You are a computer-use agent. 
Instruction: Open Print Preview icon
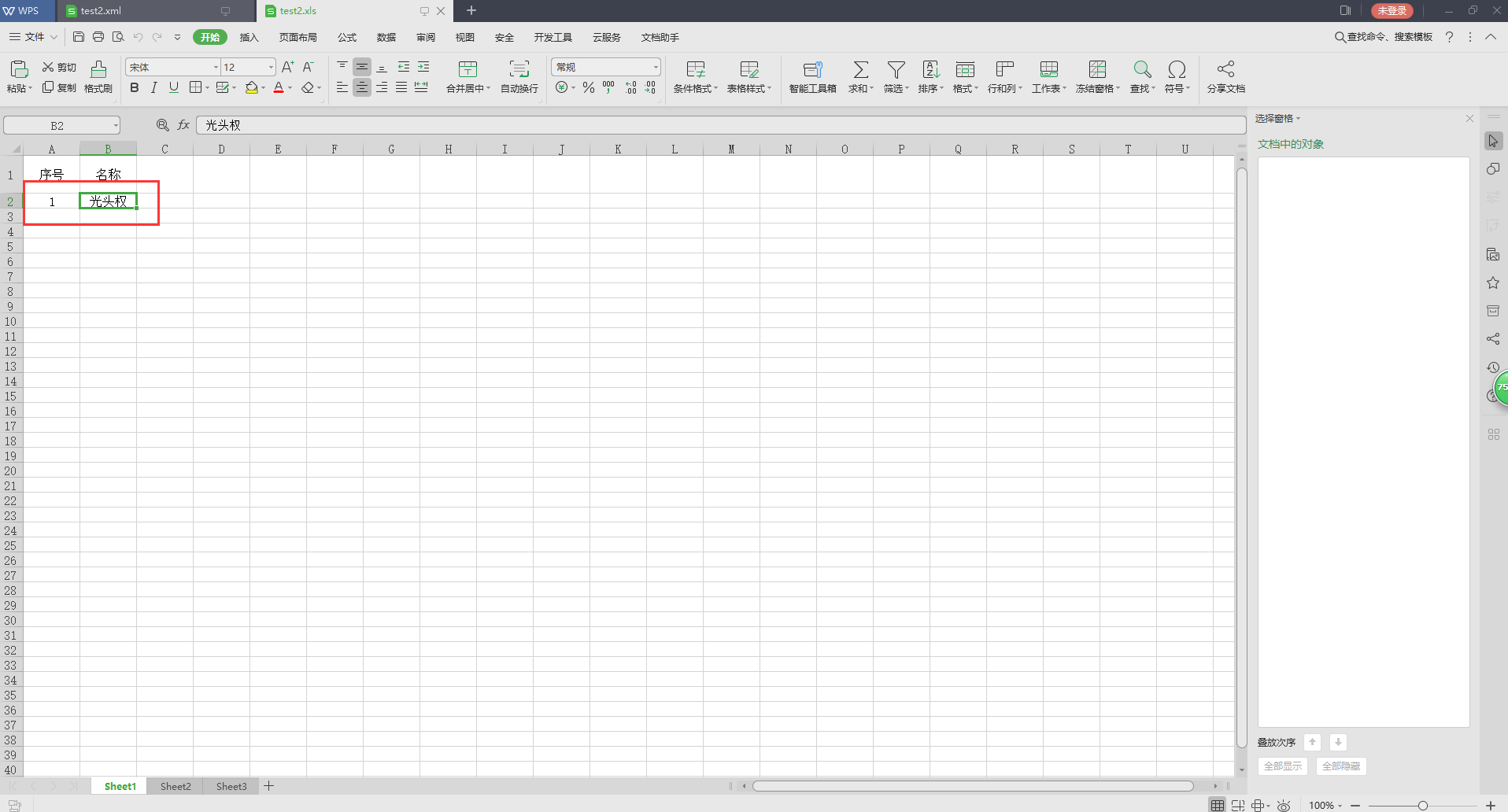[118, 37]
